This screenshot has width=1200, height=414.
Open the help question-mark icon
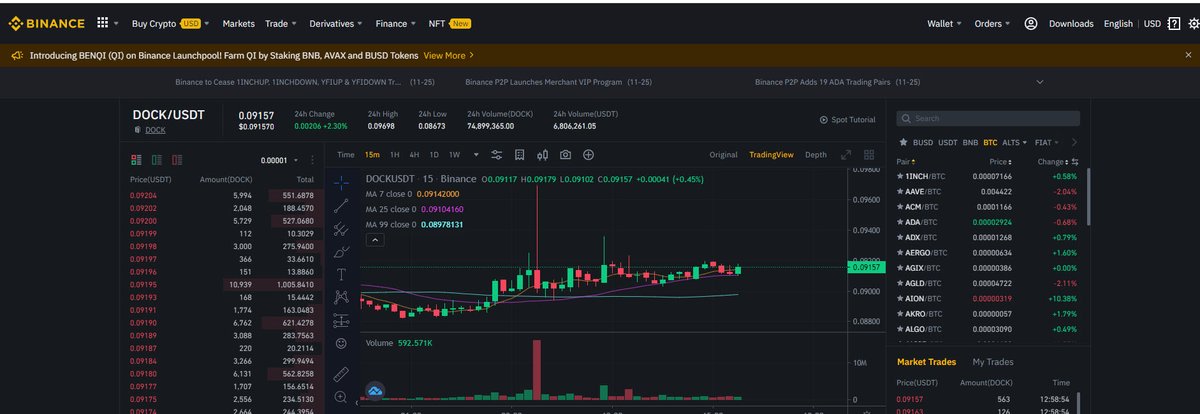(1174, 23)
